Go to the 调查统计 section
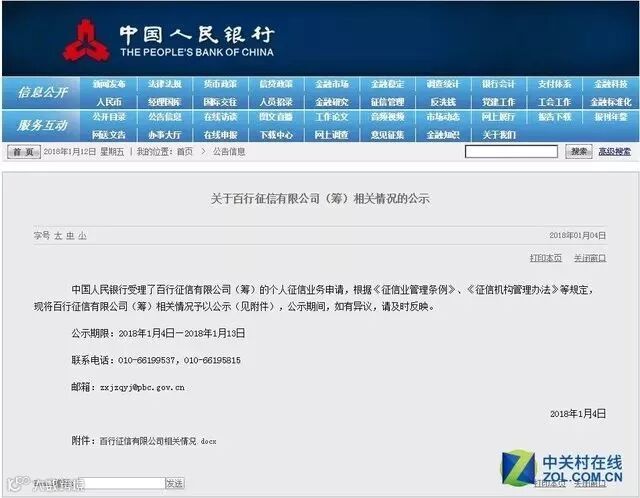640x498 pixels. click(x=443, y=84)
